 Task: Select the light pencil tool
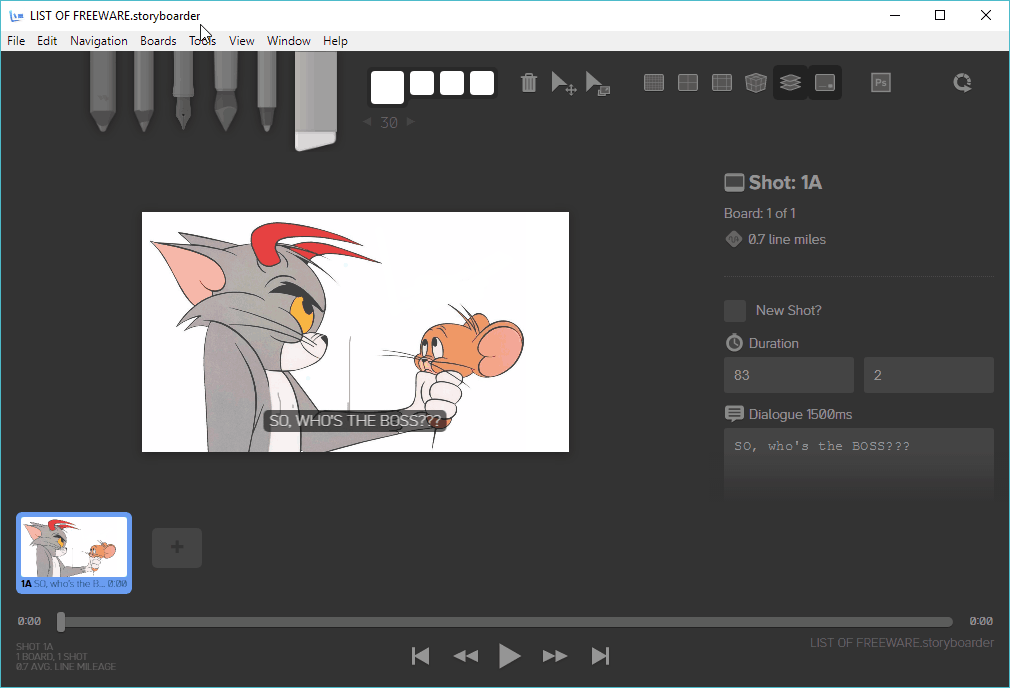tap(102, 91)
